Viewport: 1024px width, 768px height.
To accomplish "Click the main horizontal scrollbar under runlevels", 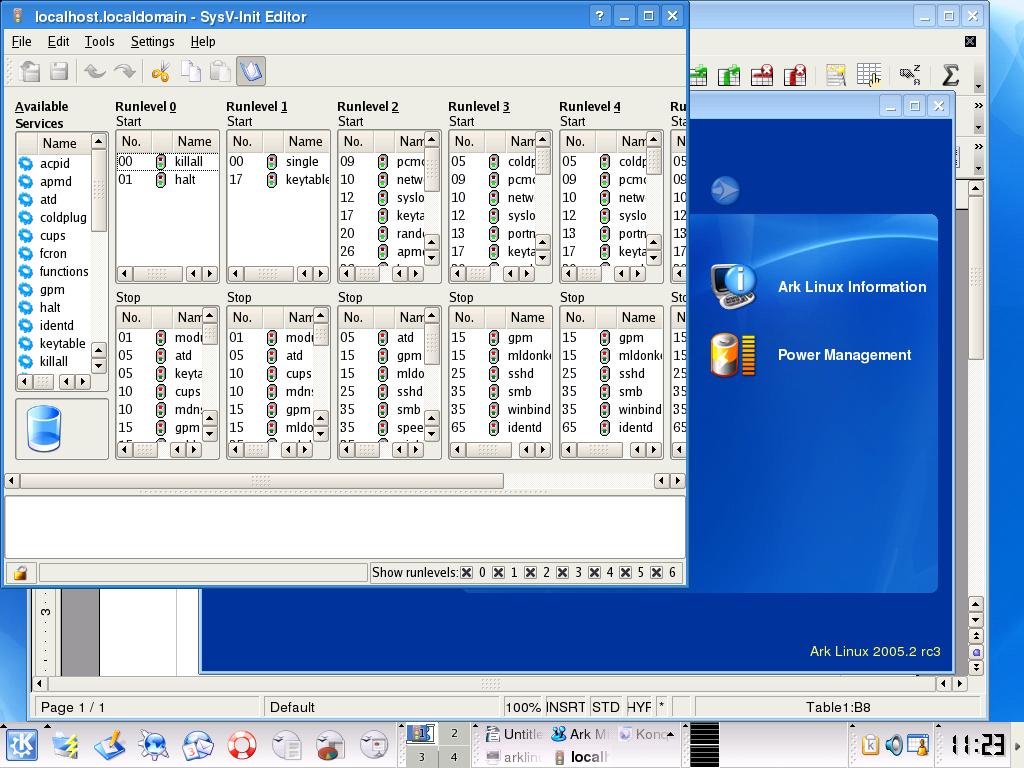I will click(262, 481).
